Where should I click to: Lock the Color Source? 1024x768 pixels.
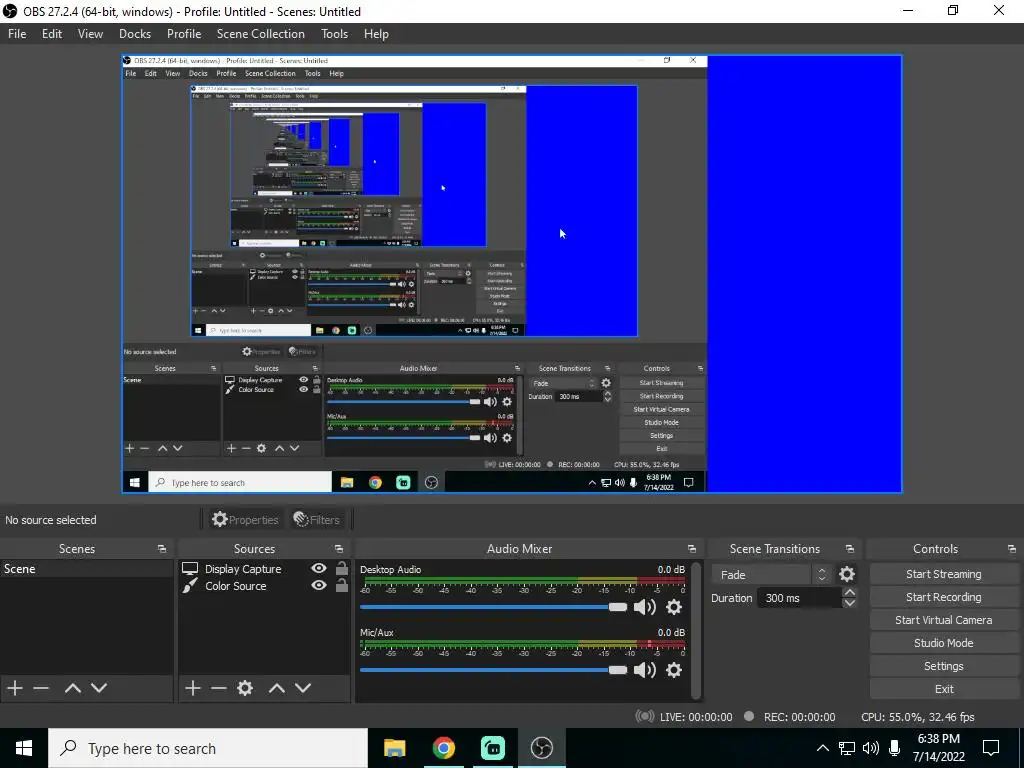point(342,585)
